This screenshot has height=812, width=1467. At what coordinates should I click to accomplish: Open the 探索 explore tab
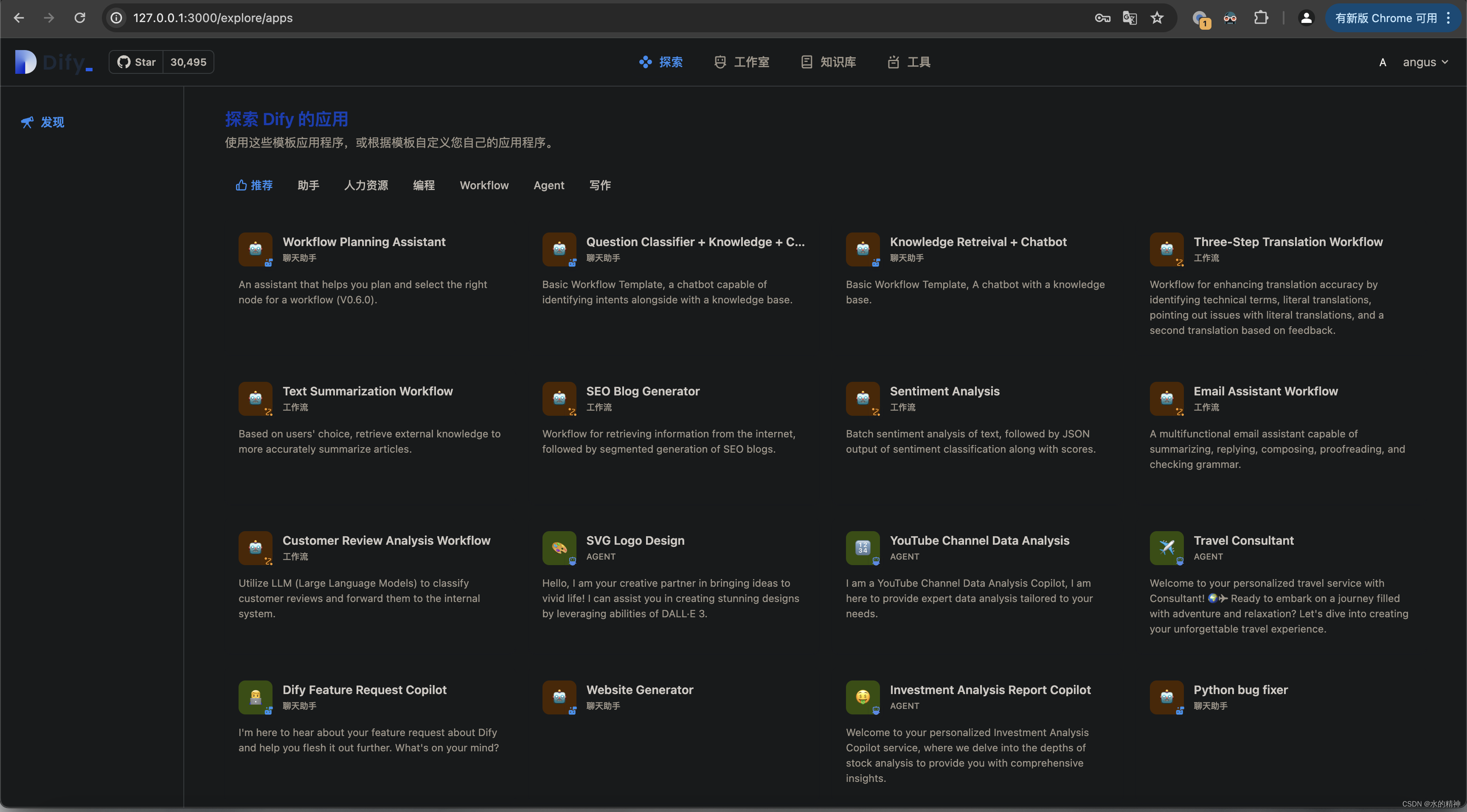(660, 62)
